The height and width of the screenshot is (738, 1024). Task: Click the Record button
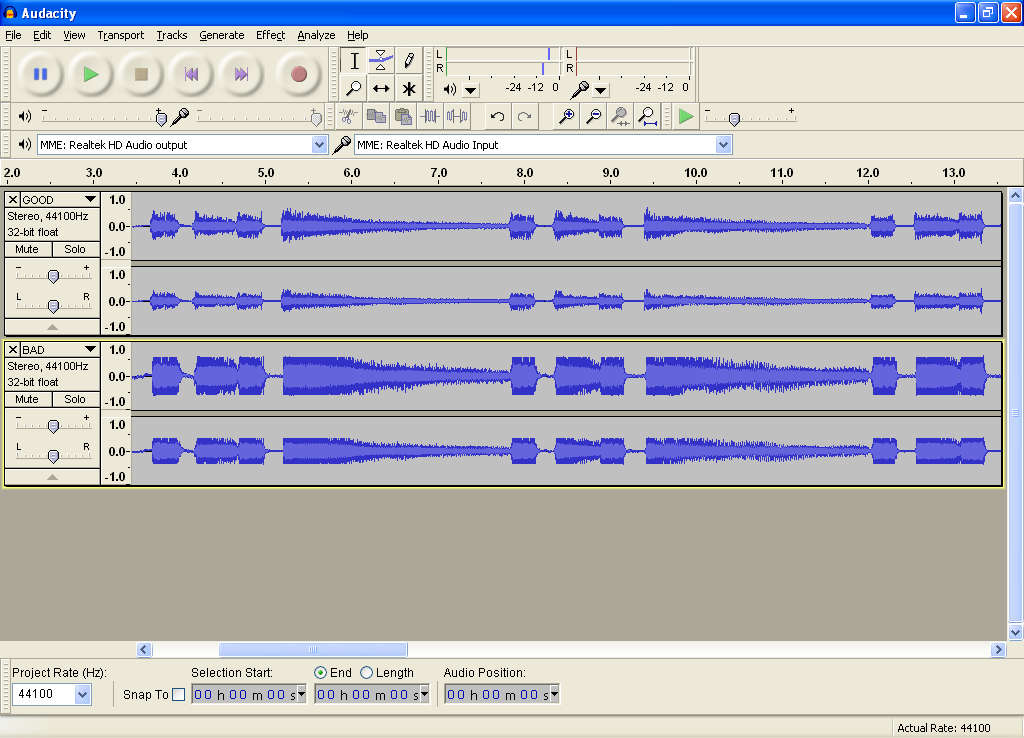(298, 74)
